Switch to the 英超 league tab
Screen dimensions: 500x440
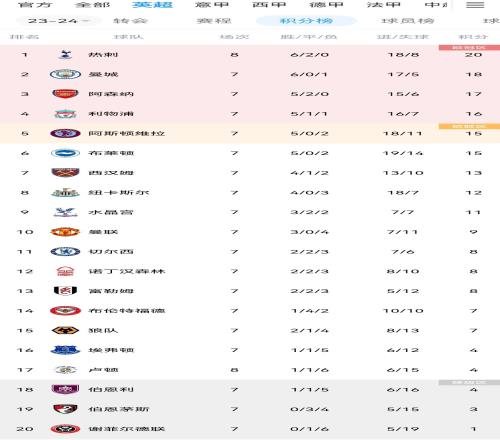point(152,5)
